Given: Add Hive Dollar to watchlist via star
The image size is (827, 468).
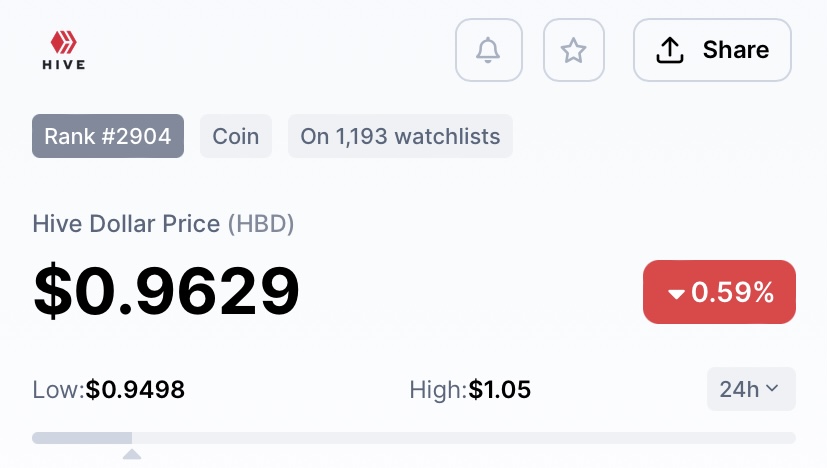Looking at the screenshot, I should (x=573, y=50).
